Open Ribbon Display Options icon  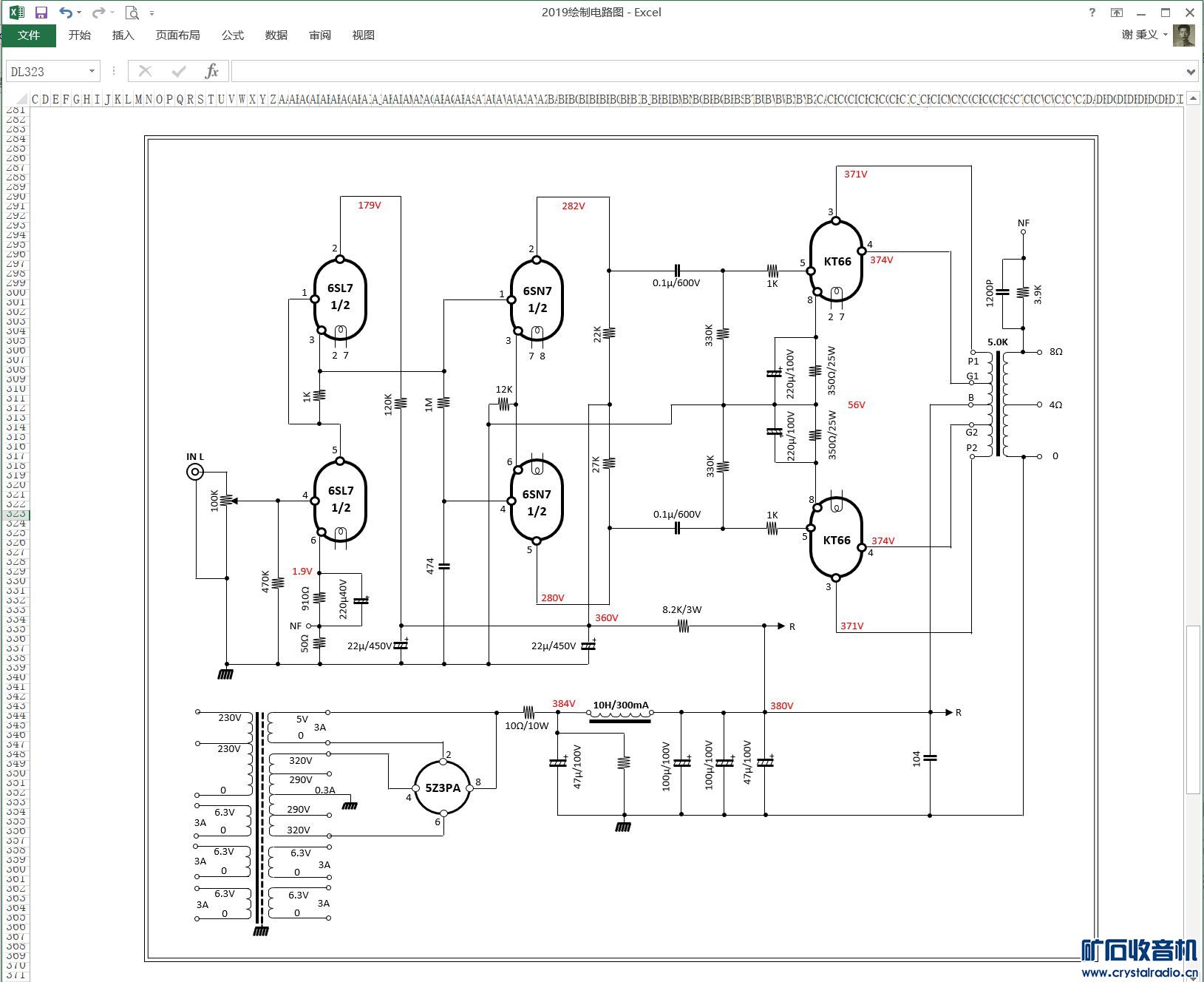pos(1117,13)
